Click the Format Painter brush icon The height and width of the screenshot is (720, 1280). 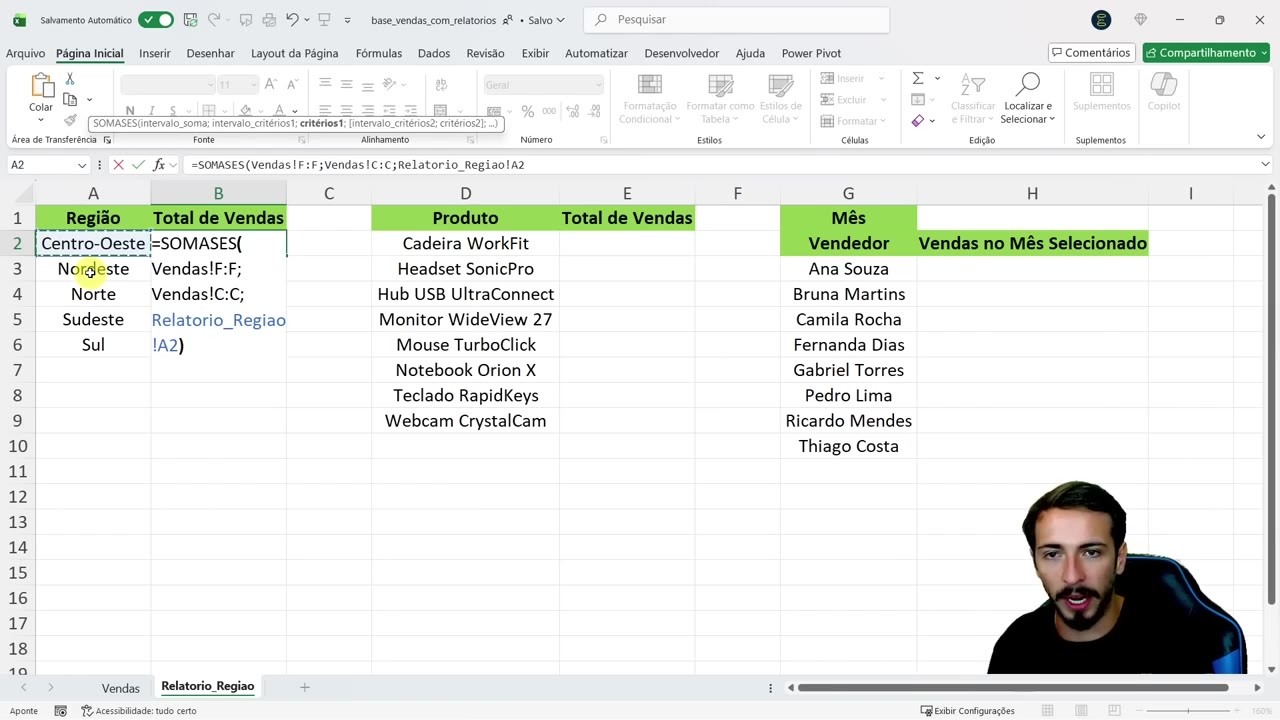point(70,119)
